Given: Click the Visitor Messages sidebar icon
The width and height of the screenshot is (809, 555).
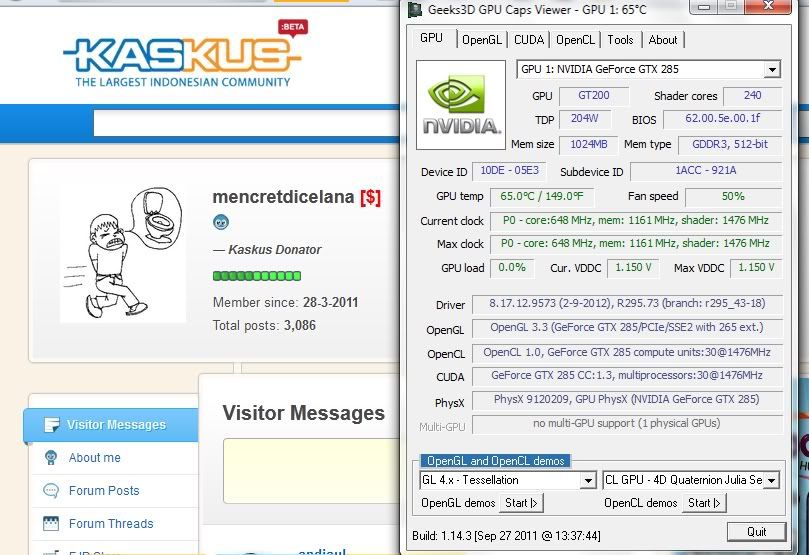Looking at the screenshot, I should [x=51, y=425].
